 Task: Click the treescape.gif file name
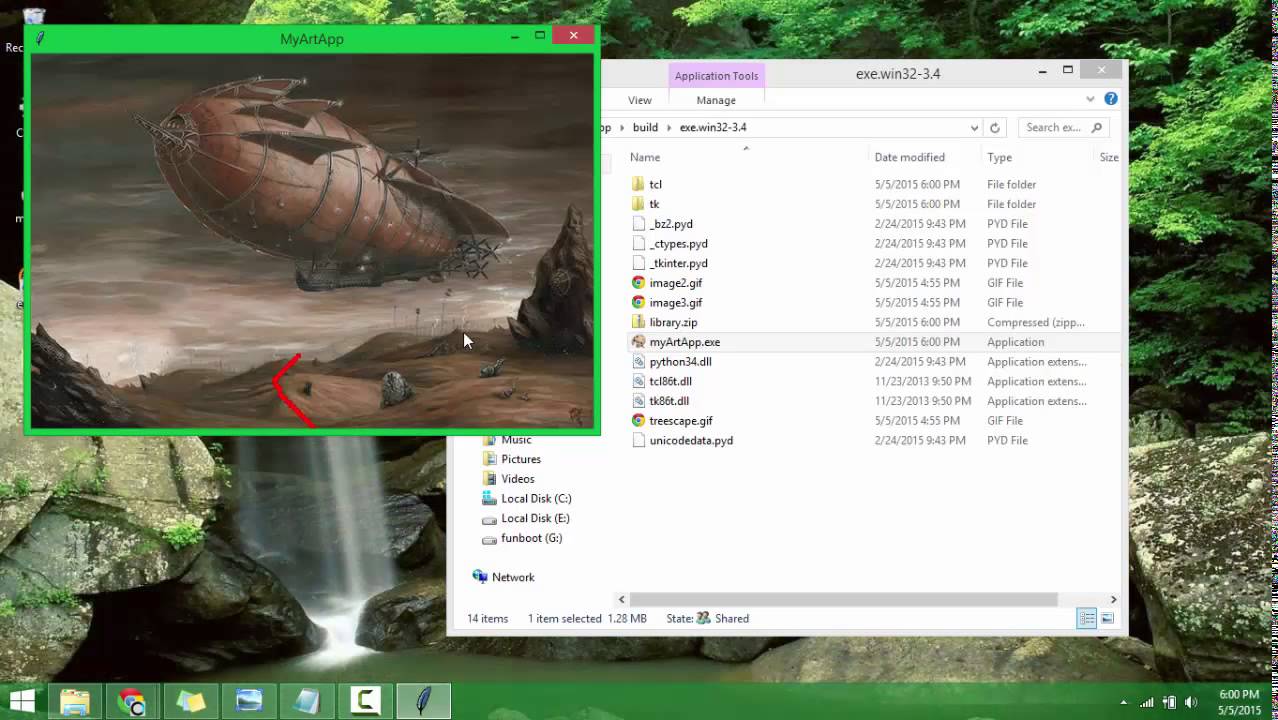click(x=681, y=421)
